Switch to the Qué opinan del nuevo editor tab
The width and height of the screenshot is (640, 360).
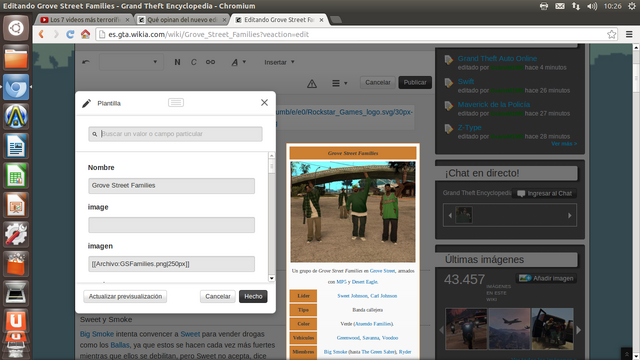[x=182, y=20]
